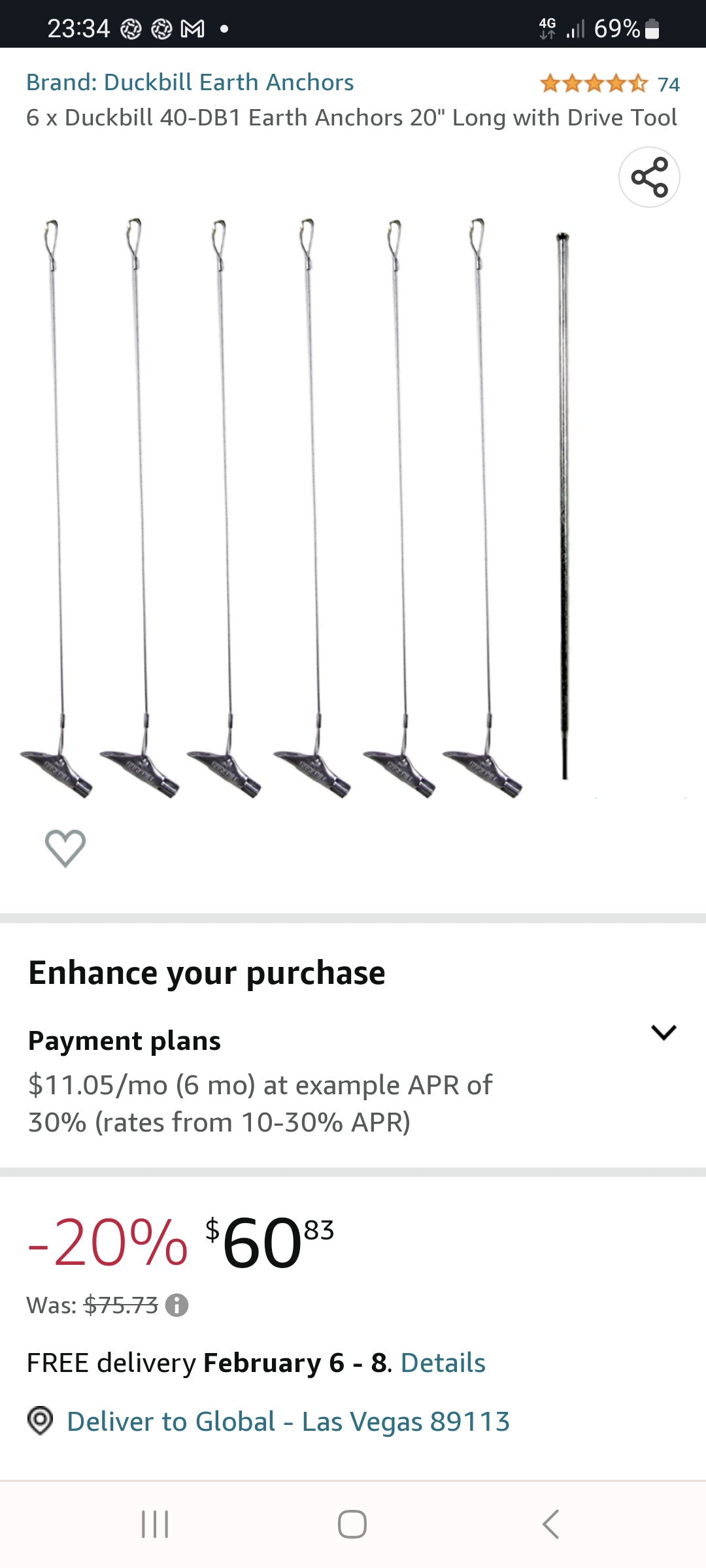
Task: Tap the battery indicator in status bar
Action: (652, 29)
